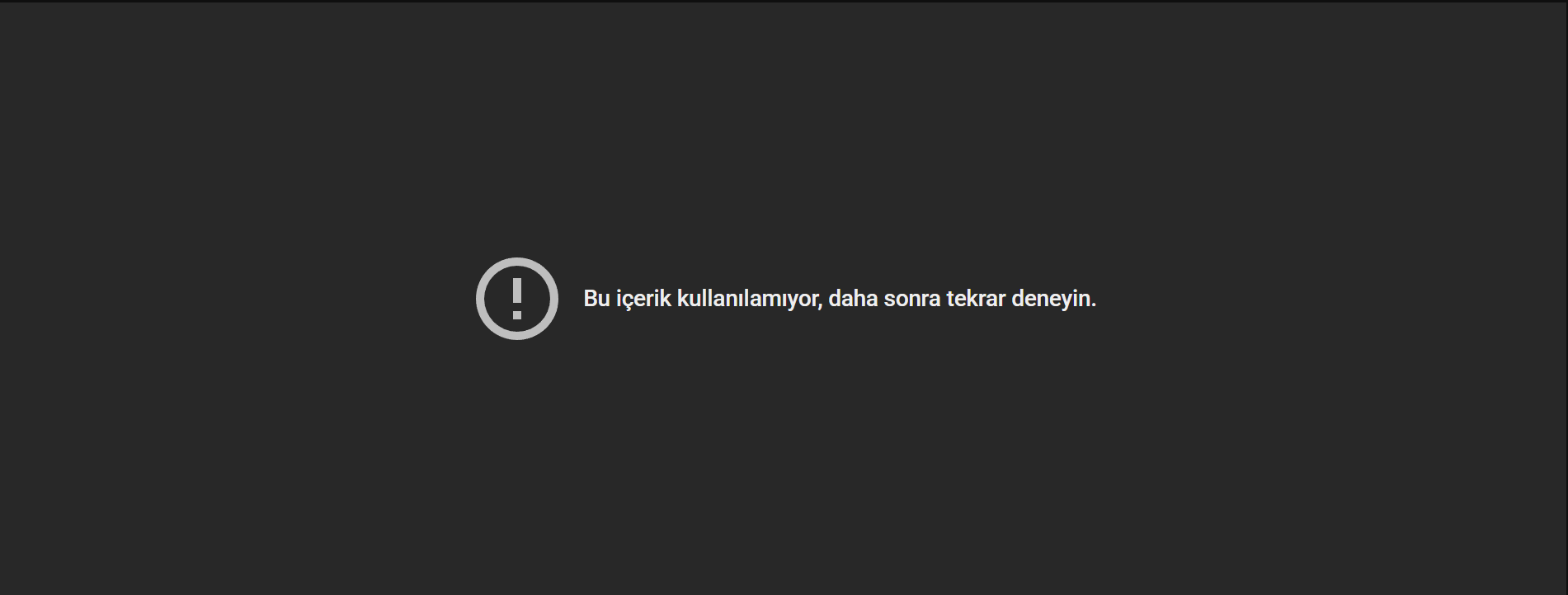Click the exclamation point inside the circle
The image size is (1568, 595).
(517, 299)
